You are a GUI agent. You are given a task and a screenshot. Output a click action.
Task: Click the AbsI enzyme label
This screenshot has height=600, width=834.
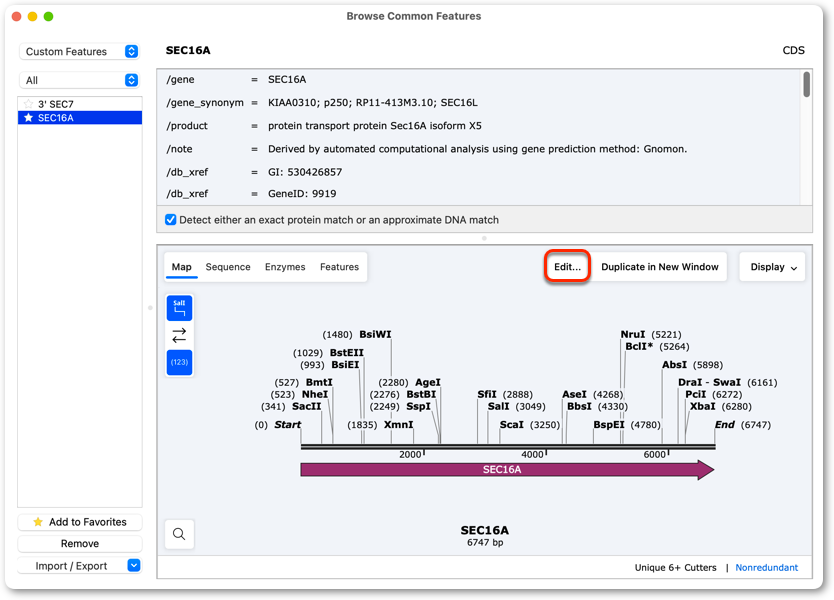674,365
